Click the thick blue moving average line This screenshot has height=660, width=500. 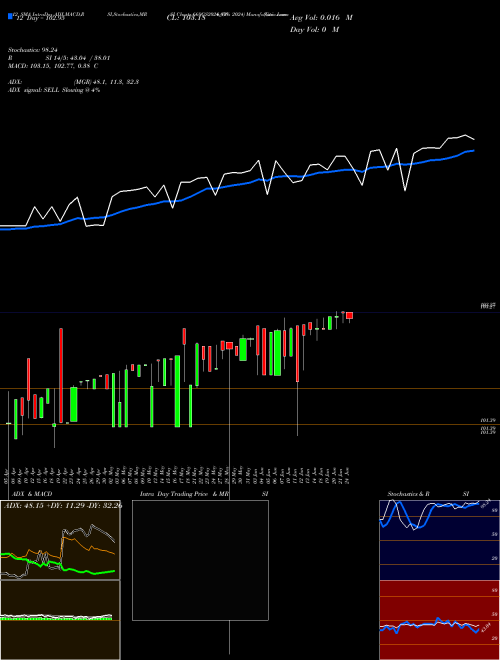pyautogui.click(x=236, y=184)
